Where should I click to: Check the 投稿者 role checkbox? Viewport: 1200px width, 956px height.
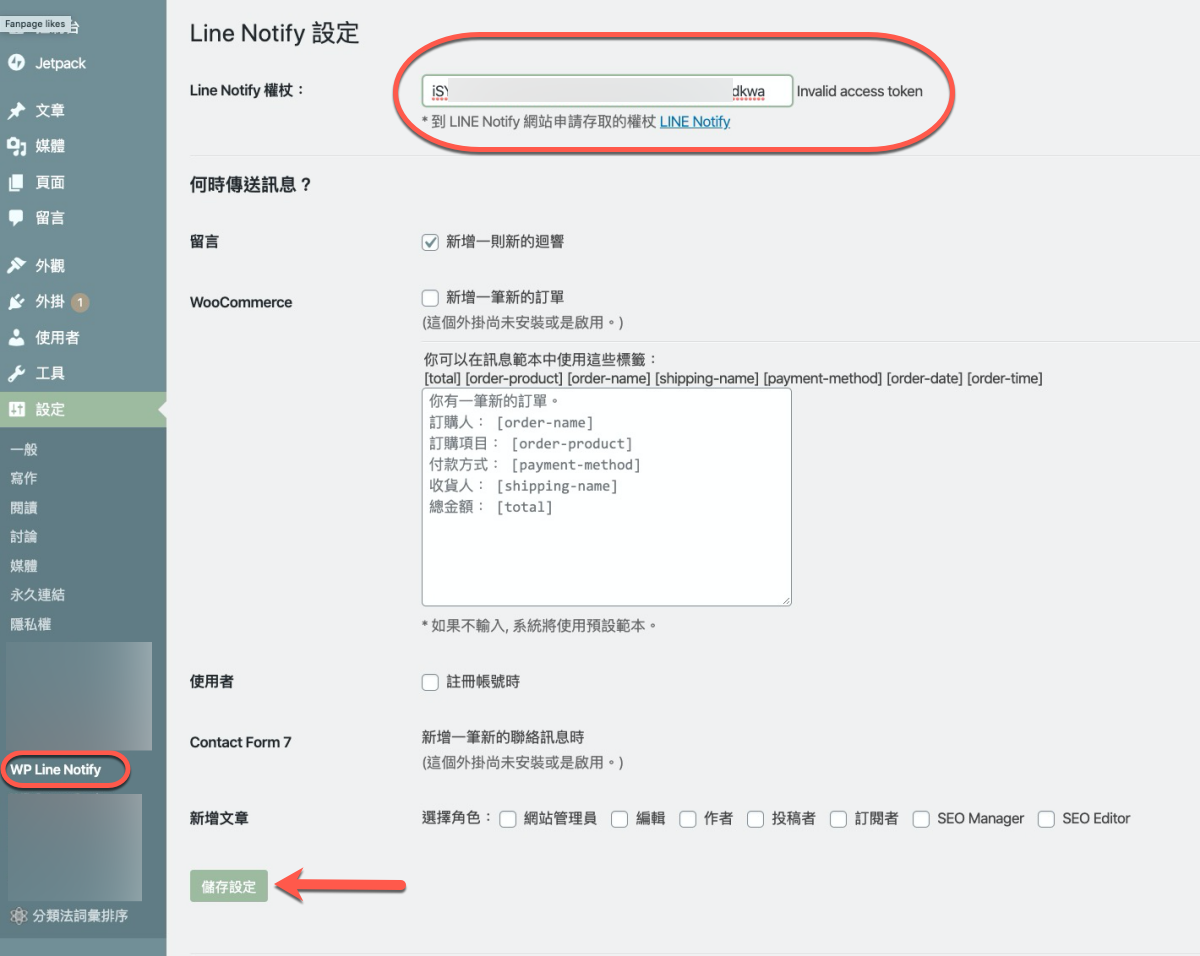coord(756,819)
